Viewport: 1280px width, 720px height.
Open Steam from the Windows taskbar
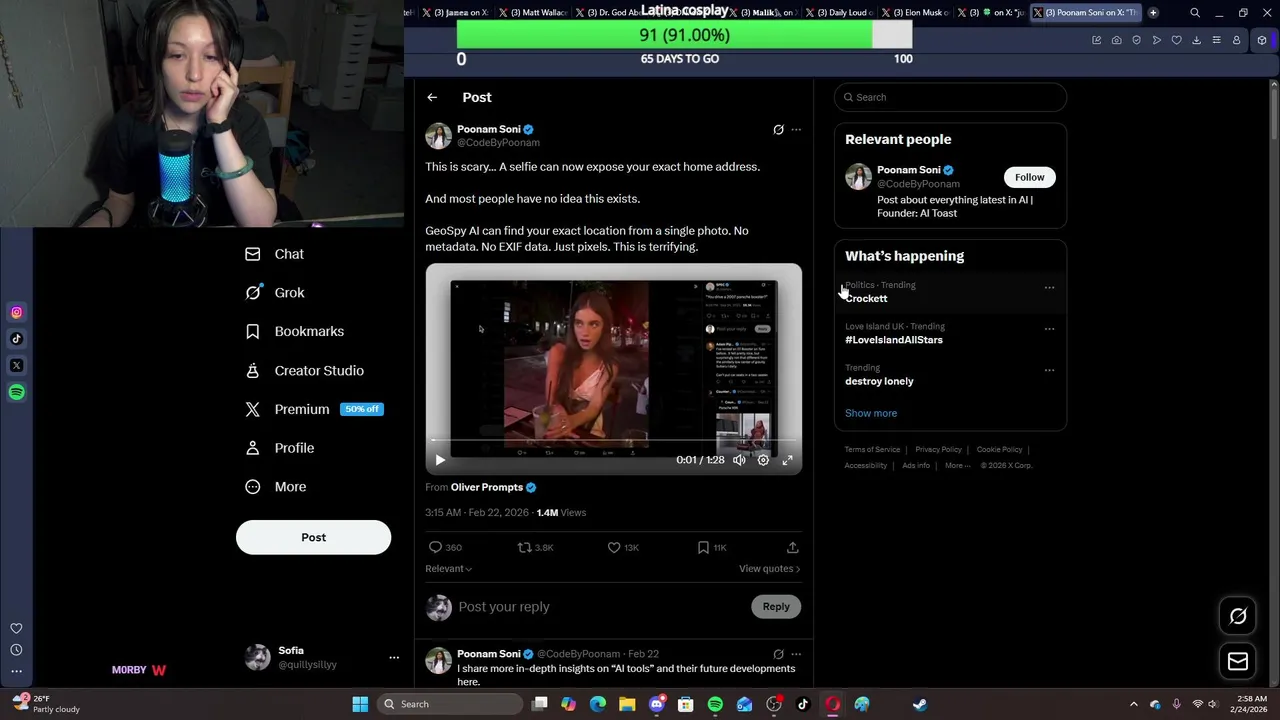(919, 704)
